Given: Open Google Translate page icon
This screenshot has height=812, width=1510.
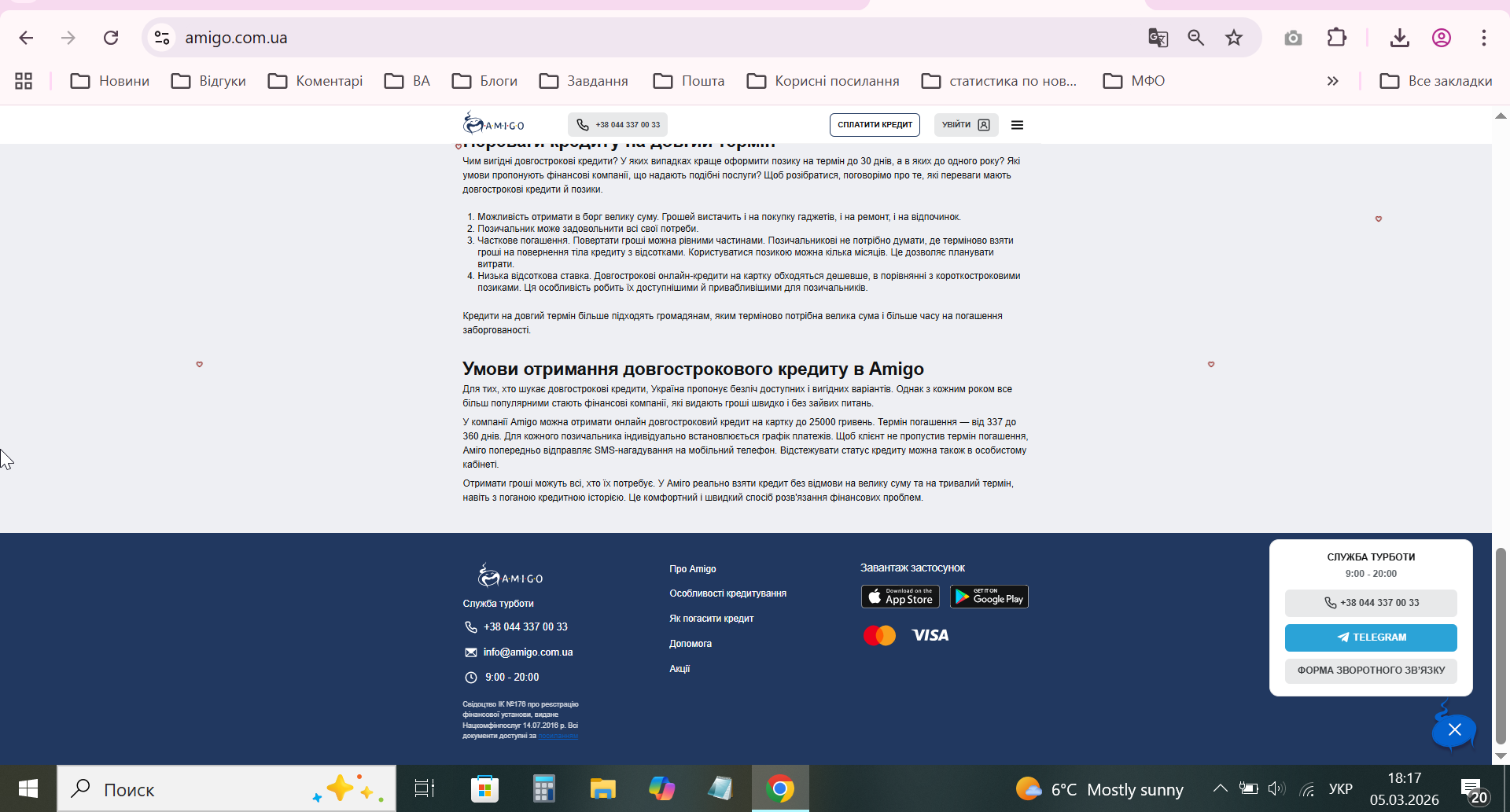Looking at the screenshot, I should coord(1158,38).
